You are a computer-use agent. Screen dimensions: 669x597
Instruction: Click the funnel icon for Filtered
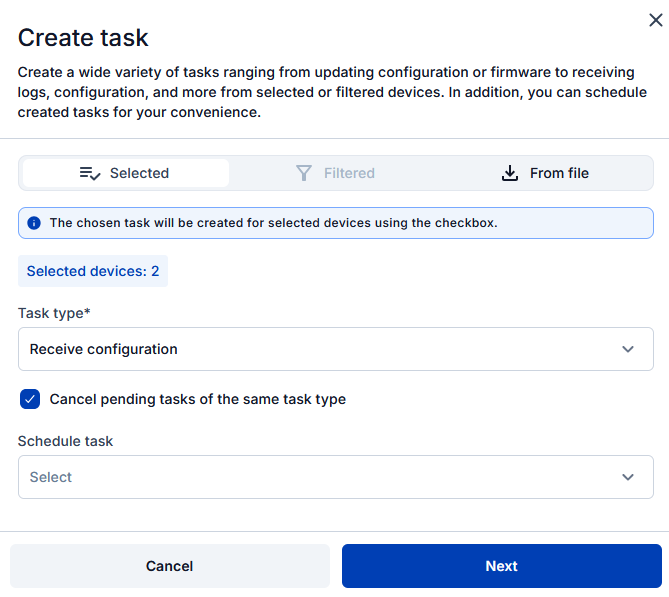pyautogui.click(x=304, y=173)
